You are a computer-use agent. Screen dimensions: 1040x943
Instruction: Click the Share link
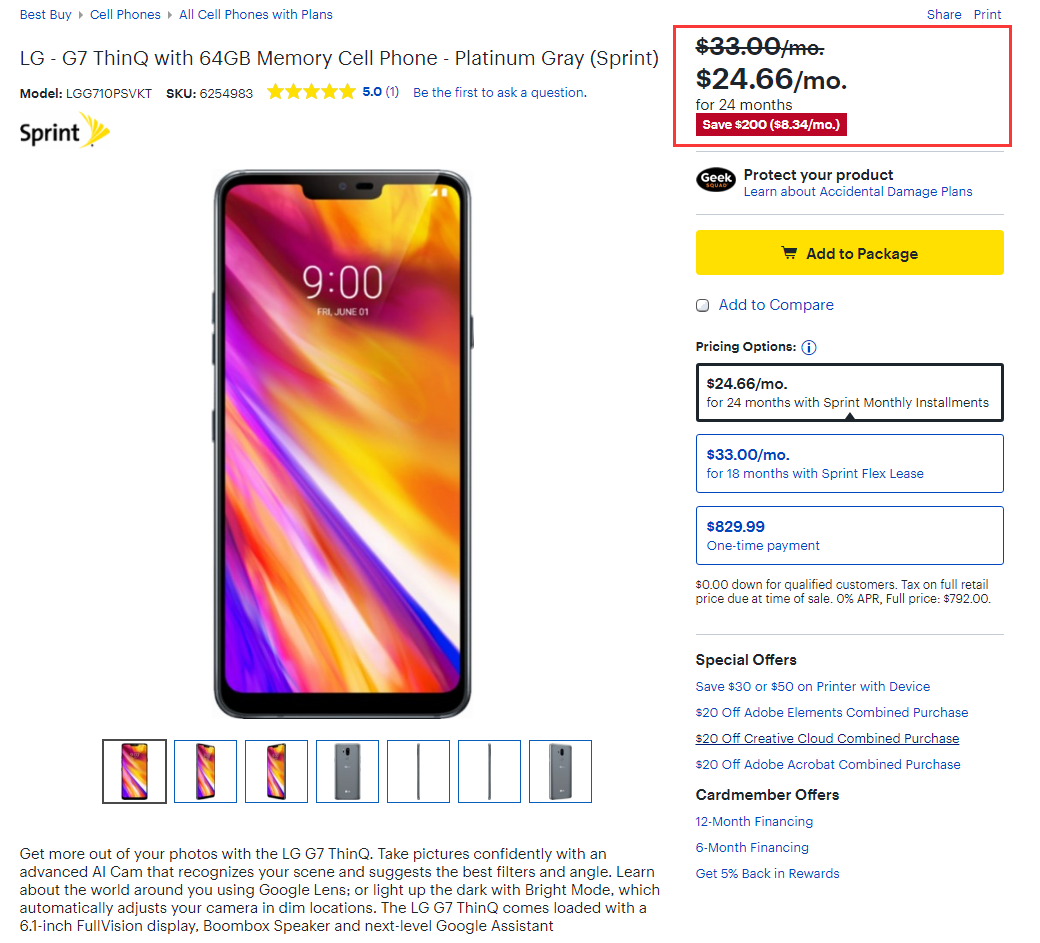(944, 15)
